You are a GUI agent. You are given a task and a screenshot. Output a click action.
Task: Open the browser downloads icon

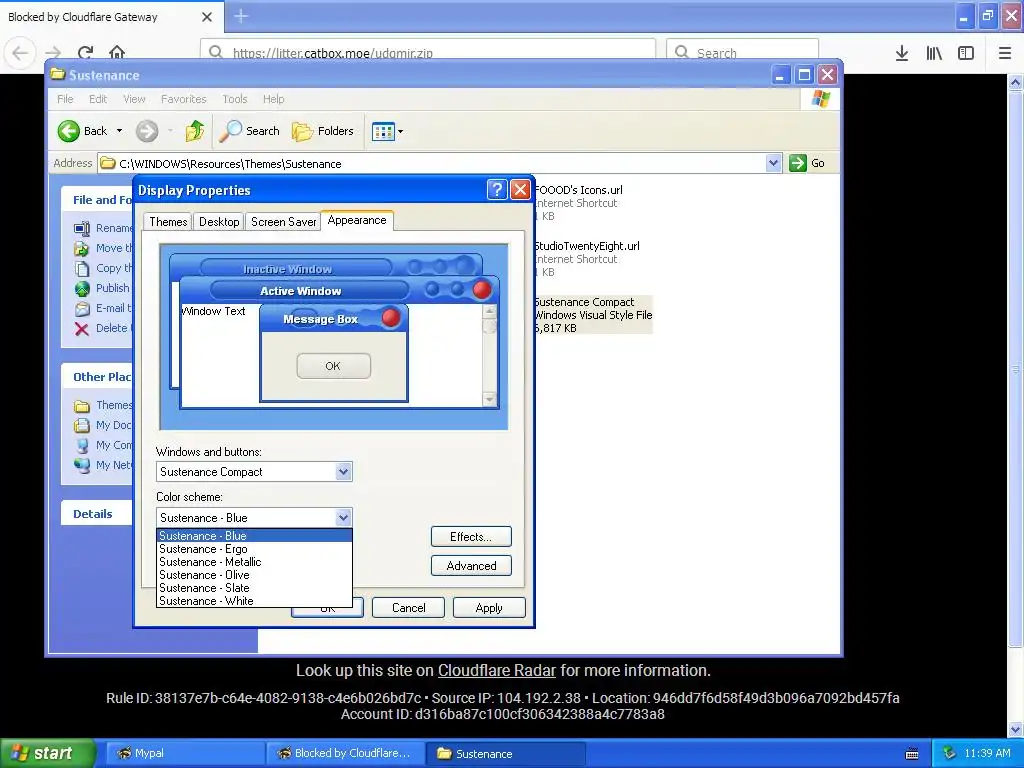point(902,53)
